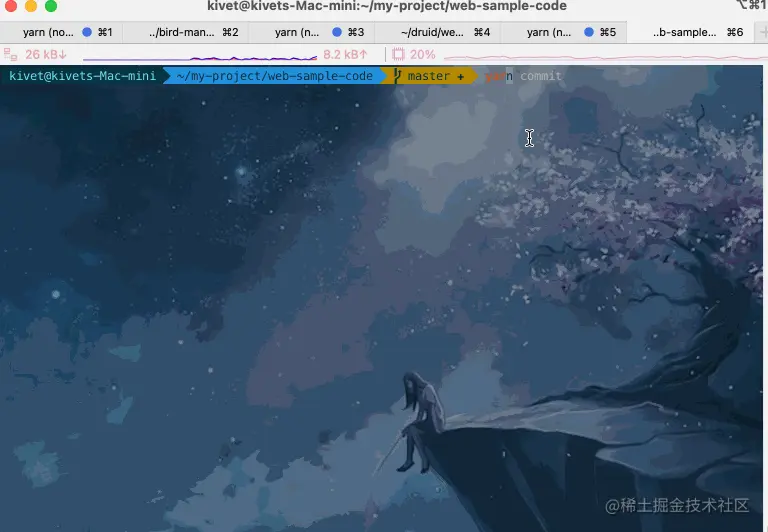Click the window title kivet@kivets-Mac-mini
The image size is (768, 532).
point(387,6)
